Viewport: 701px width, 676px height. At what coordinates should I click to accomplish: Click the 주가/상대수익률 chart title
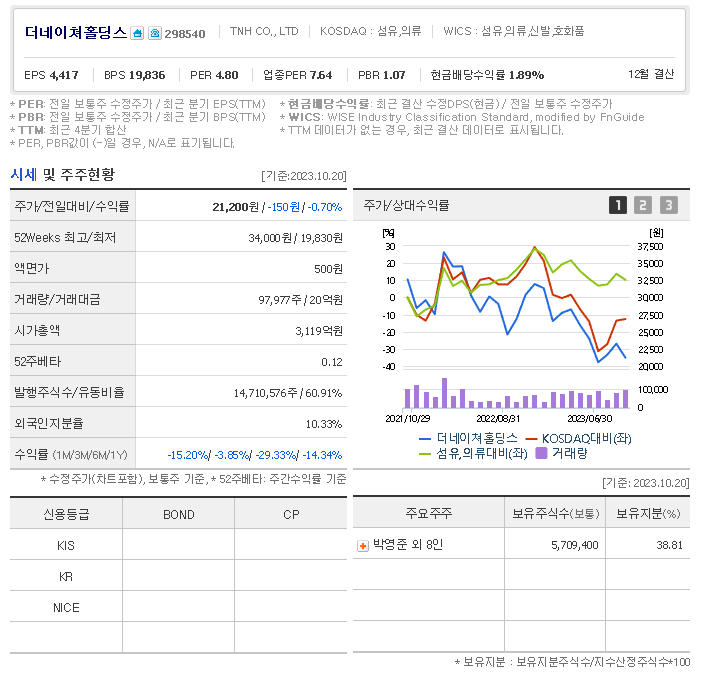point(406,205)
